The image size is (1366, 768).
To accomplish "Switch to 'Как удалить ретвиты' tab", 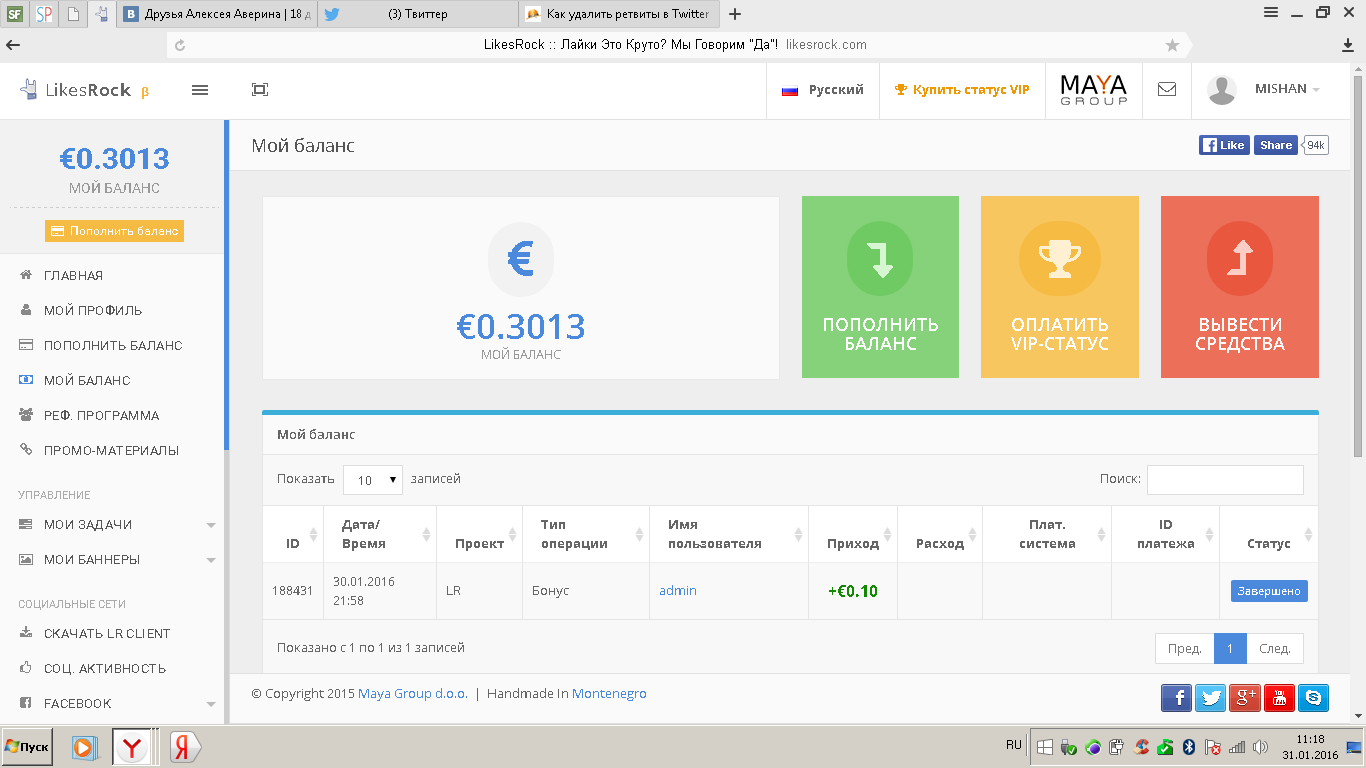I will click(x=618, y=14).
